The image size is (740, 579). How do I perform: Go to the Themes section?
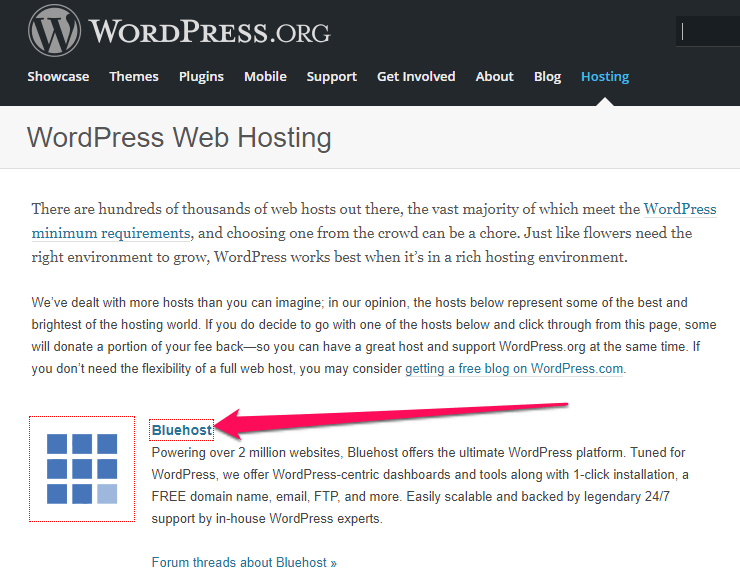click(134, 76)
